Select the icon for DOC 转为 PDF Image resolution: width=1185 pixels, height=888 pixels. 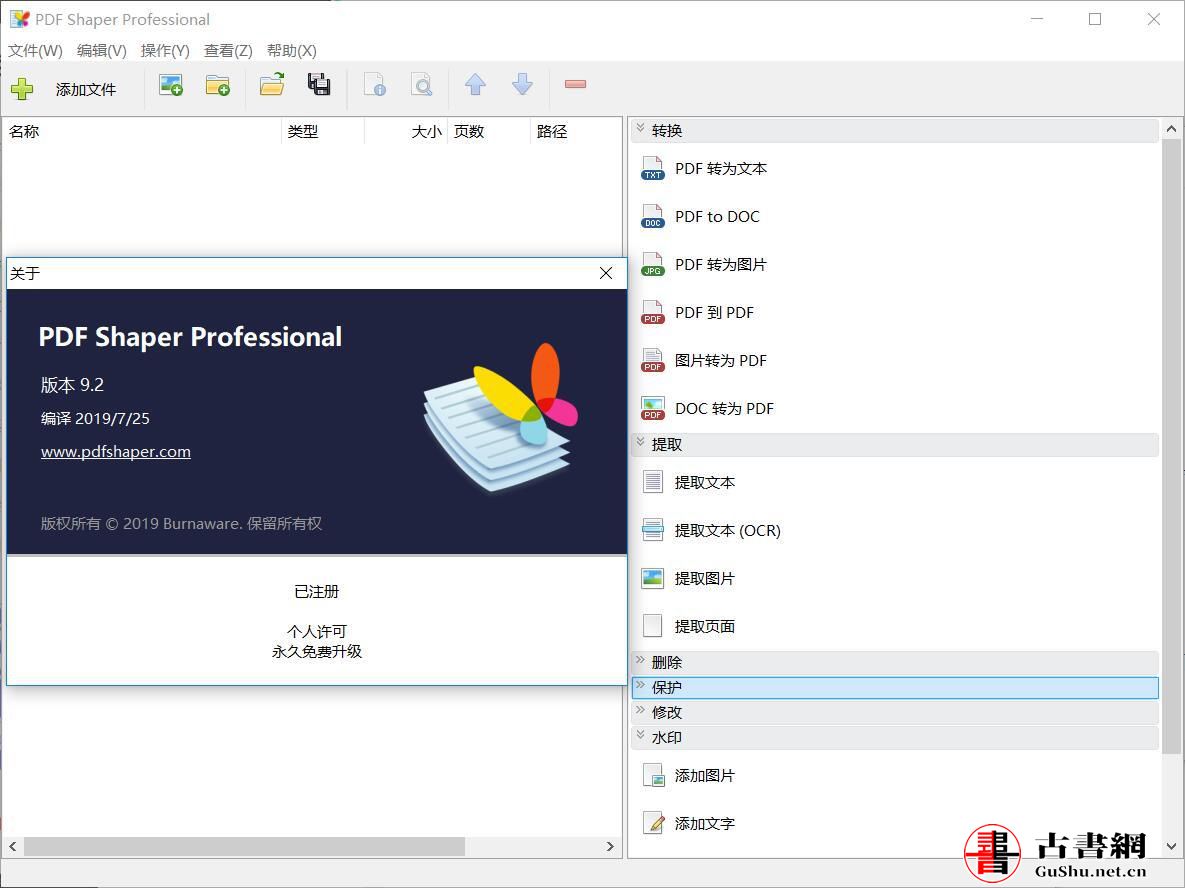(652, 409)
